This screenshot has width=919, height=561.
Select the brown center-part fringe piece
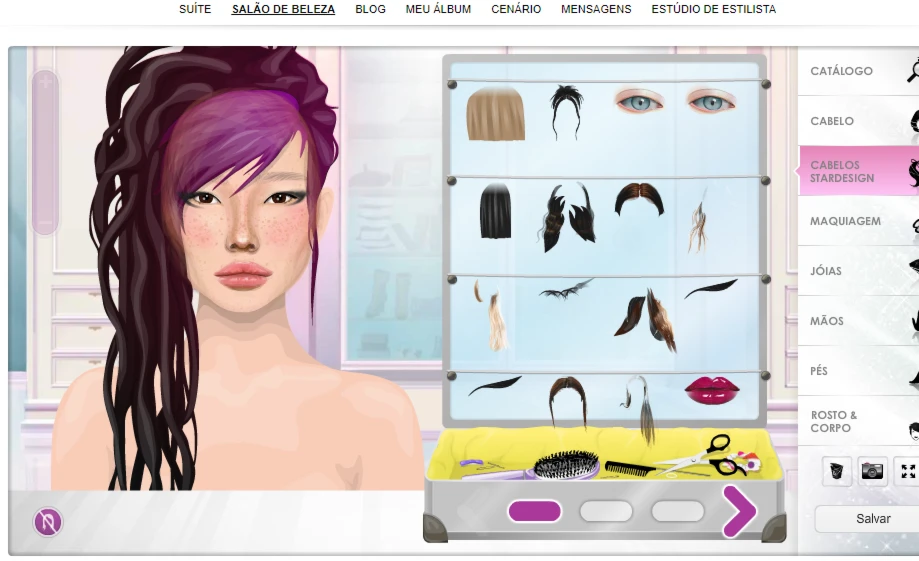coord(639,199)
